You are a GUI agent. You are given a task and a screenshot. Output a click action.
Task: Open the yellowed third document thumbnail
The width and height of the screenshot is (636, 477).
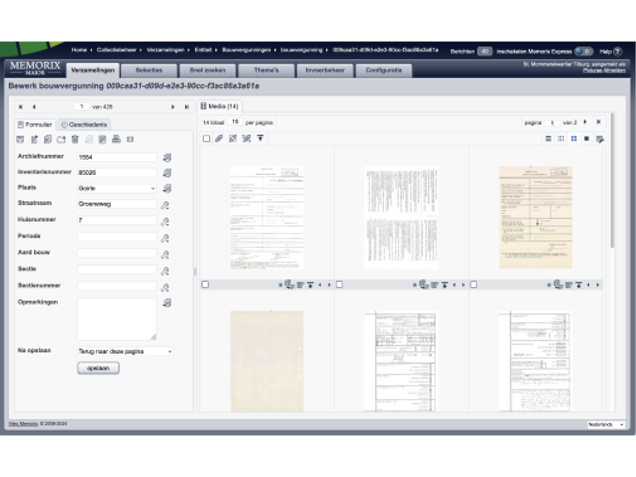tap(535, 217)
